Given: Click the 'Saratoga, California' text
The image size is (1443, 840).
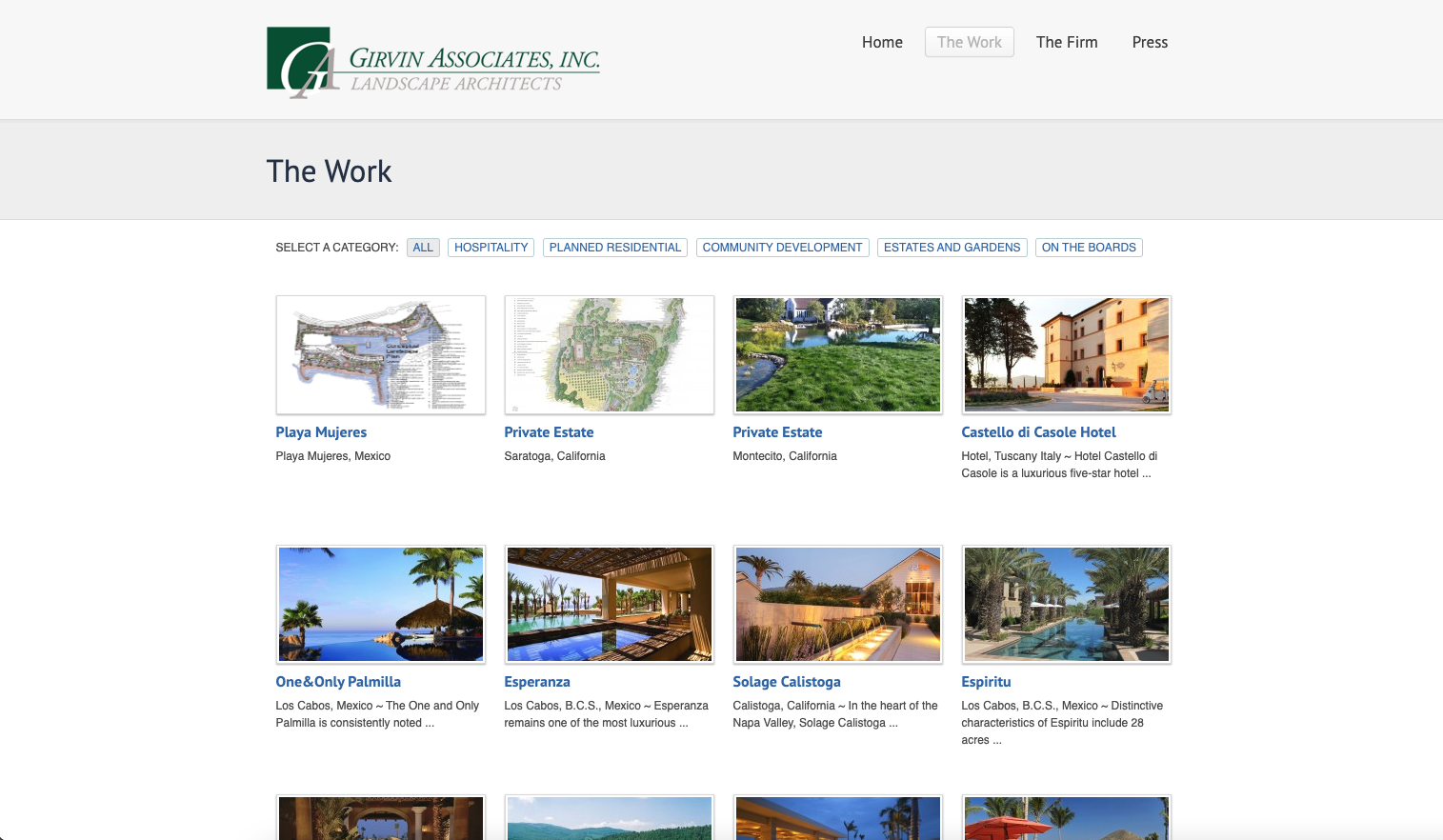Looking at the screenshot, I should coord(554,456).
